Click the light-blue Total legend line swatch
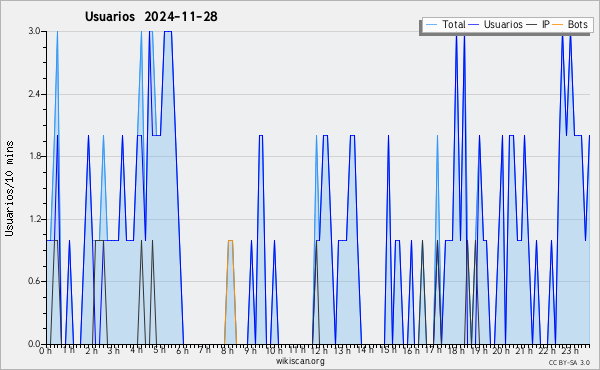Screen dimensions: 600x370 click(431, 25)
